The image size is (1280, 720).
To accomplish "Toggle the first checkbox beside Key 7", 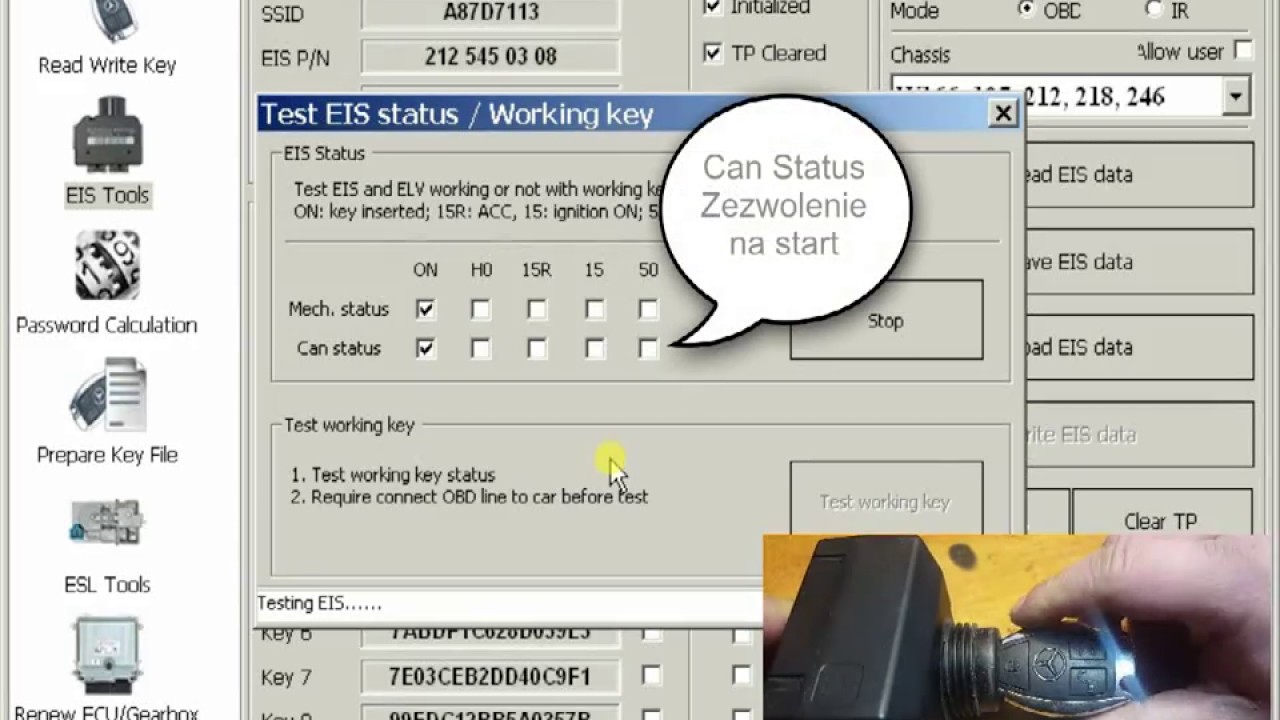I will 651,677.
